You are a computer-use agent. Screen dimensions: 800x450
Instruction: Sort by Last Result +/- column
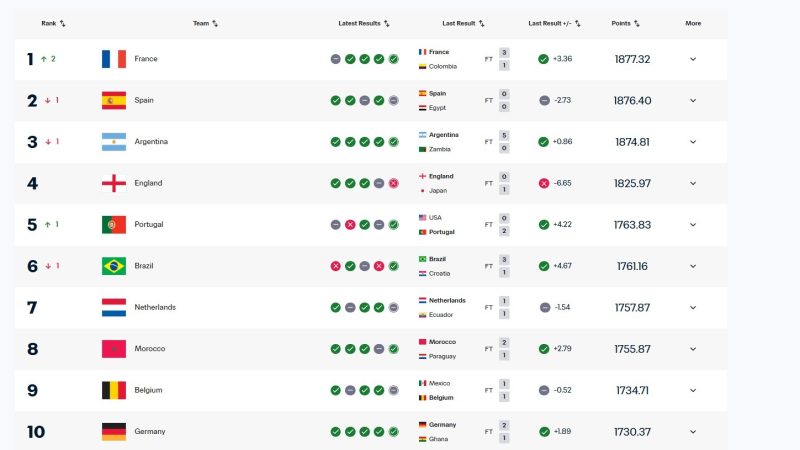(555, 23)
